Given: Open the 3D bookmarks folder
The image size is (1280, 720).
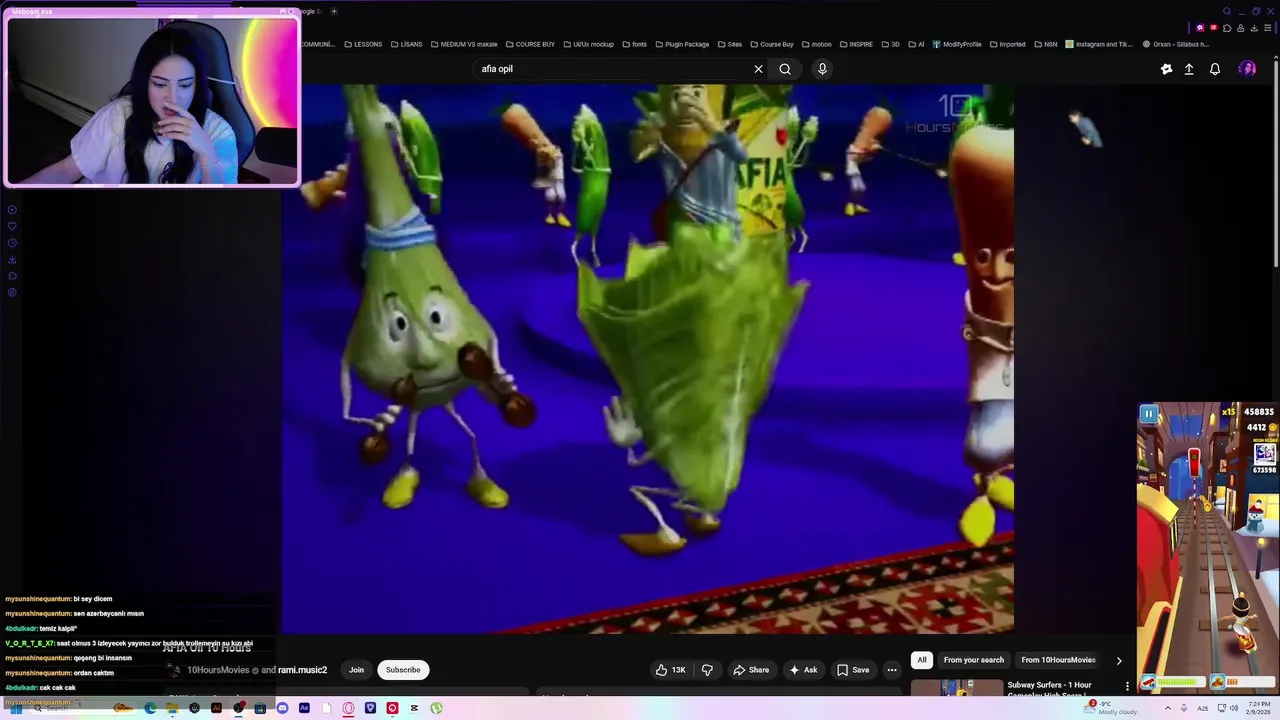Looking at the screenshot, I should coord(890,44).
